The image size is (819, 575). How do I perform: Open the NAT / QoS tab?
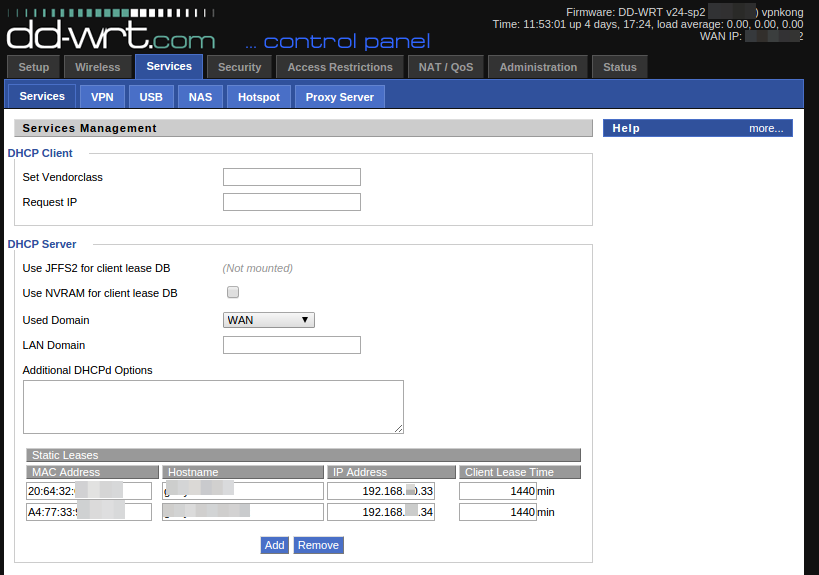point(446,67)
